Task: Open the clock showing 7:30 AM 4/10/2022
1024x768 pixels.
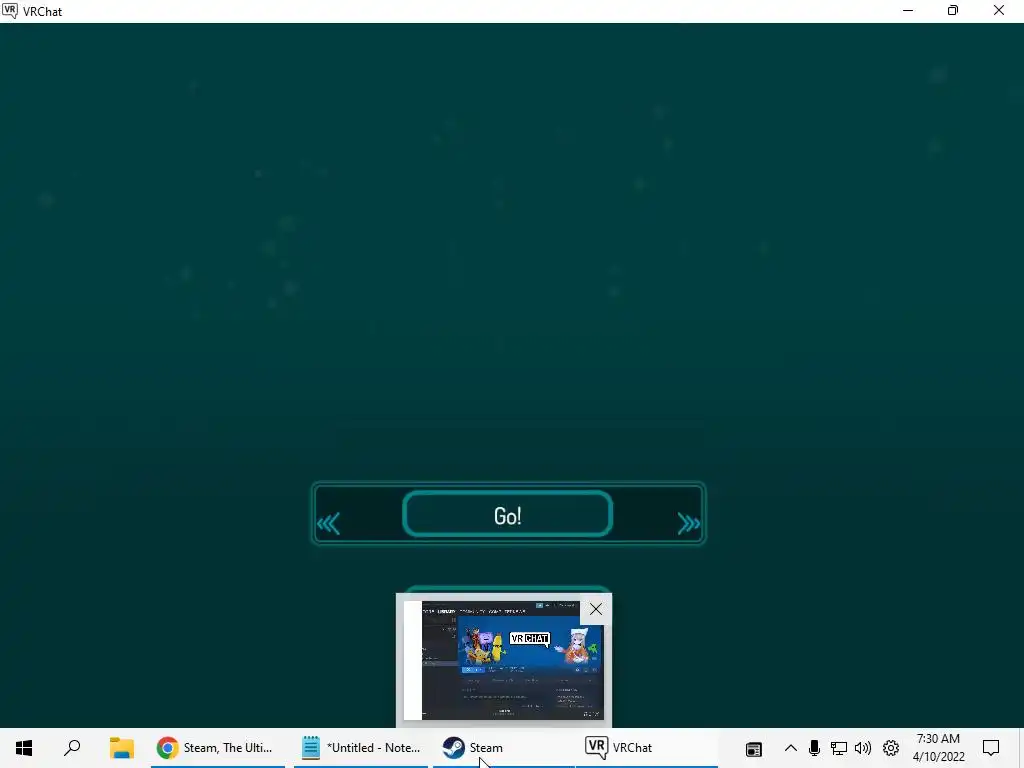Action: point(938,748)
